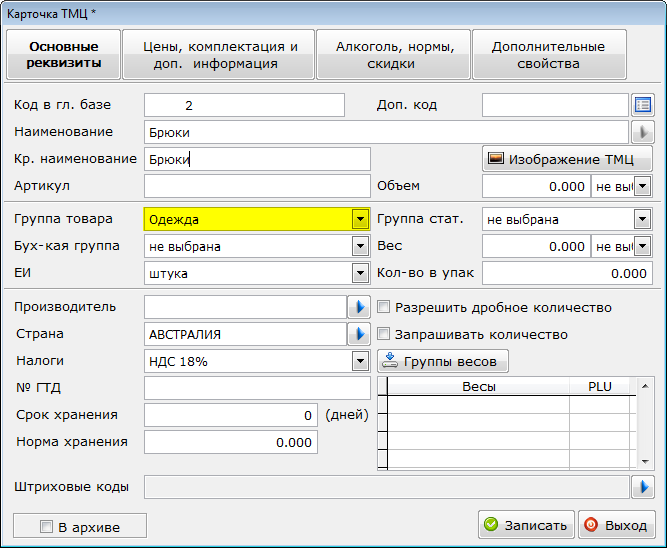Open the Страна selection arrow
The image size is (667, 548).
pyautogui.click(x=359, y=334)
